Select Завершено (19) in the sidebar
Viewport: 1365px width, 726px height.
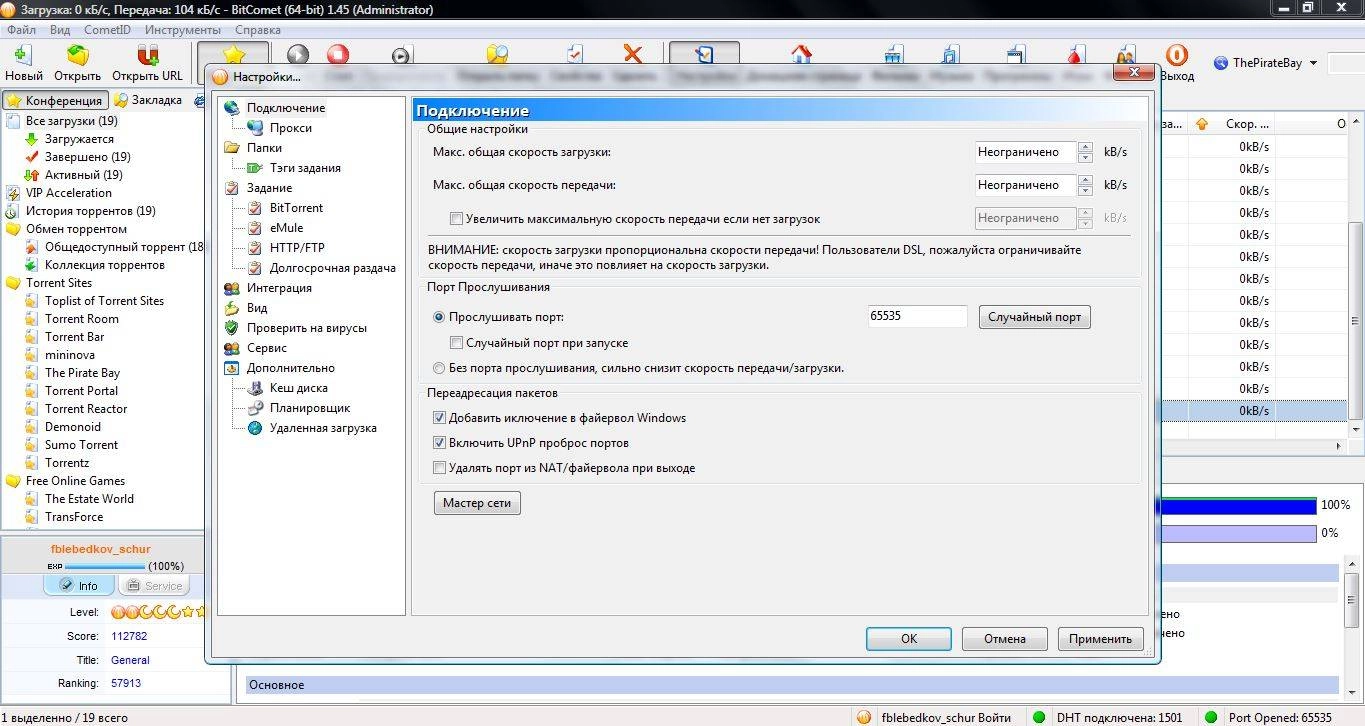click(x=87, y=157)
